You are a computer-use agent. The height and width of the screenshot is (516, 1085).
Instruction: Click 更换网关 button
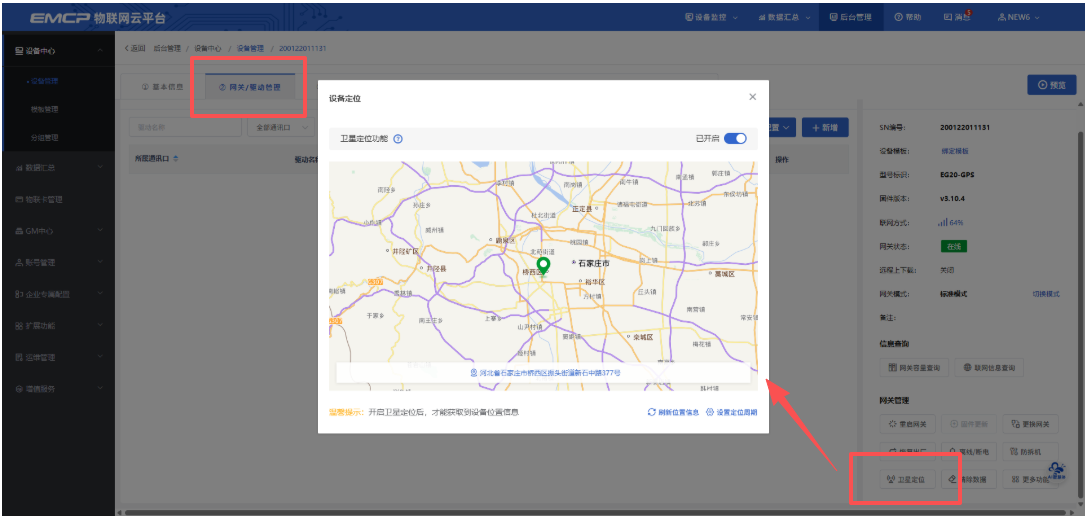[x=1031, y=424]
